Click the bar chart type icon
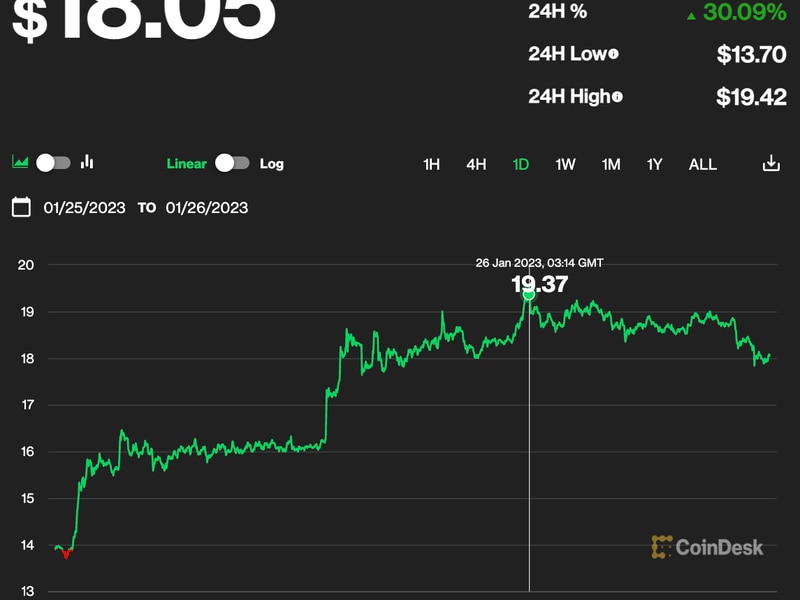Image resolution: width=800 pixels, height=600 pixels. click(87, 162)
